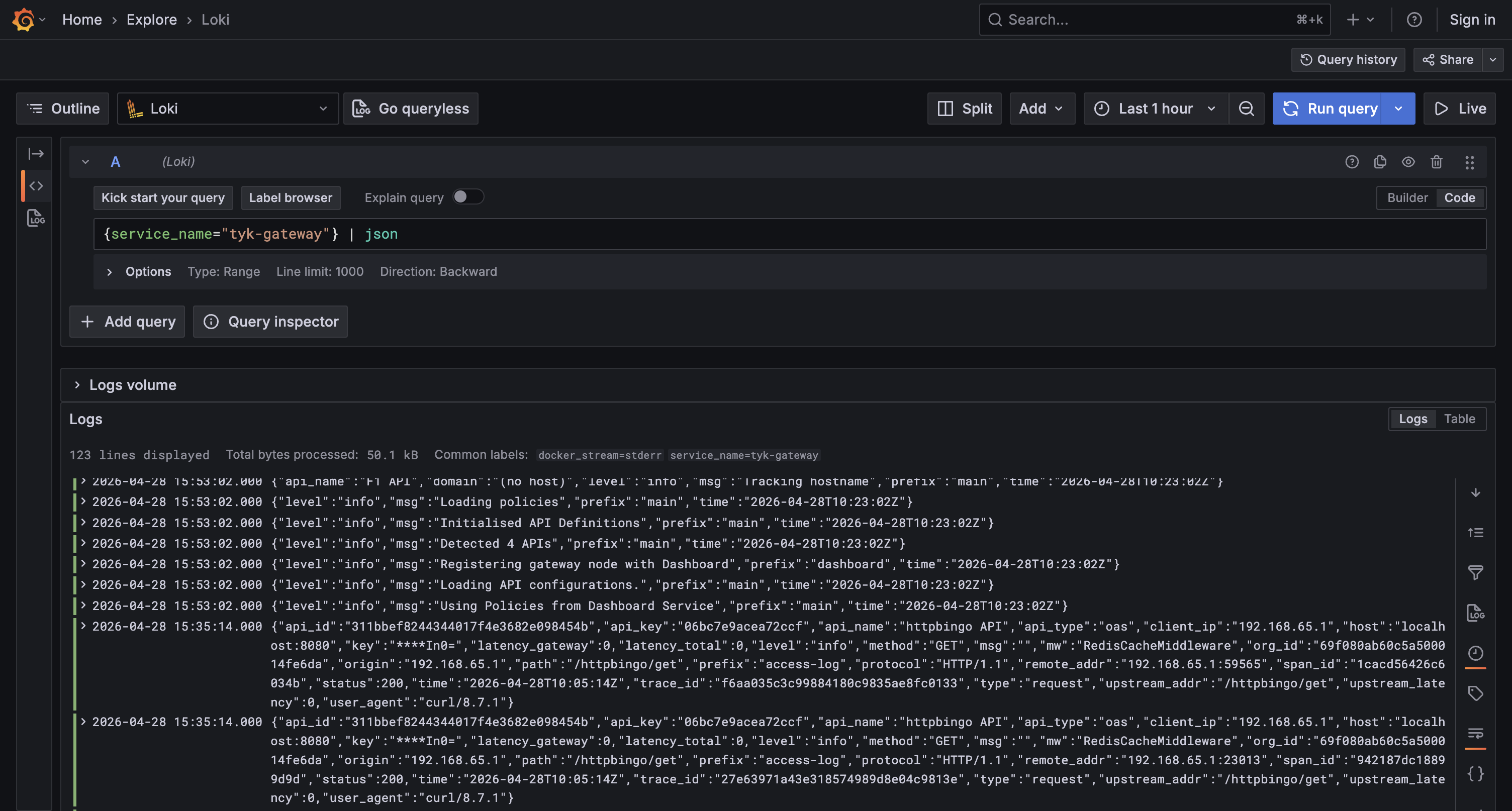Viewport: 1512px width, 811px height.
Task: Switch the query editor to Builder mode
Action: click(x=1407, y=198)
